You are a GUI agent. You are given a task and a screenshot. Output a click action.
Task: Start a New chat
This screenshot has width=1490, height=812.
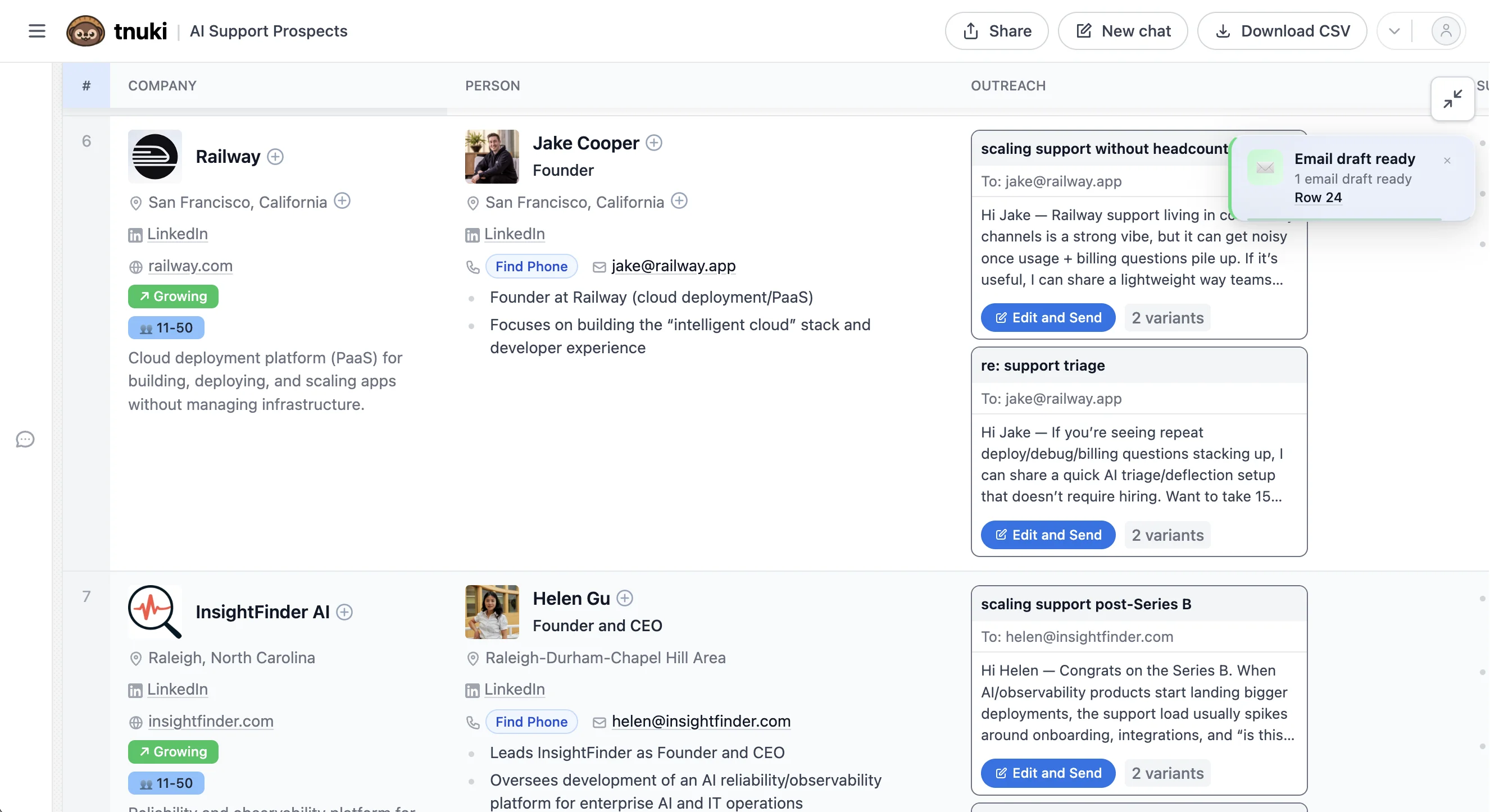[1123, 31]
